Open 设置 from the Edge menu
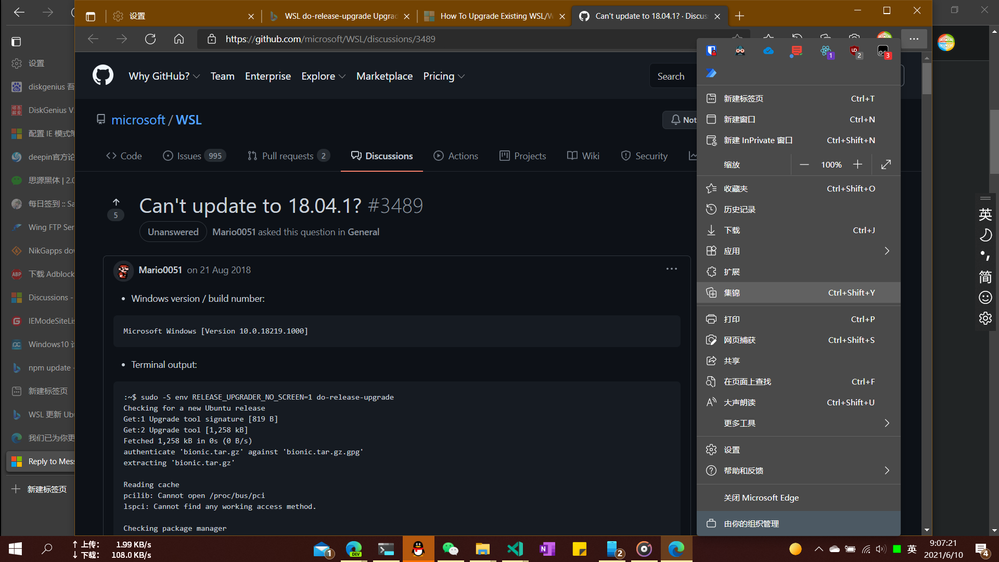999x562 pixels. pos(798,450)
